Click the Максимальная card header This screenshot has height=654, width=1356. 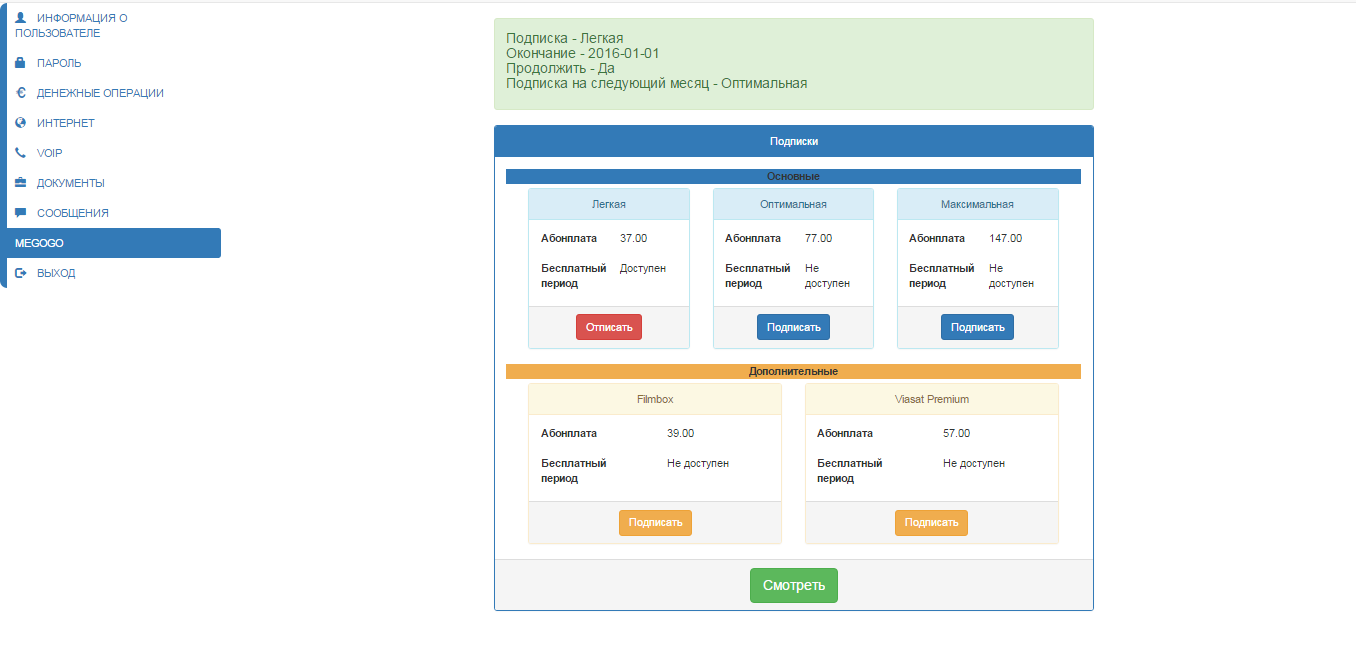click(x=977, y=204)
